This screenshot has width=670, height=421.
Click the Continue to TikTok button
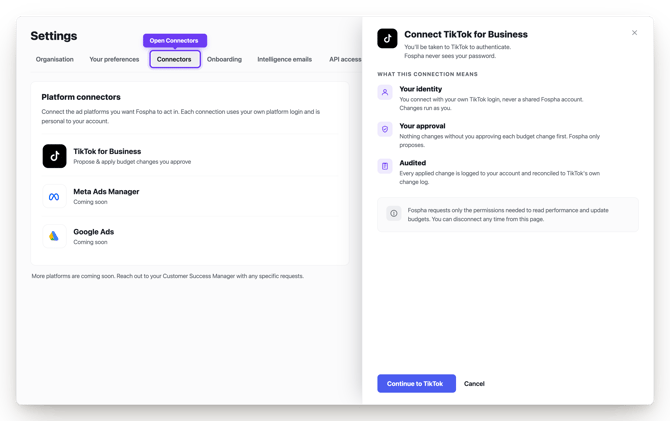416,383
